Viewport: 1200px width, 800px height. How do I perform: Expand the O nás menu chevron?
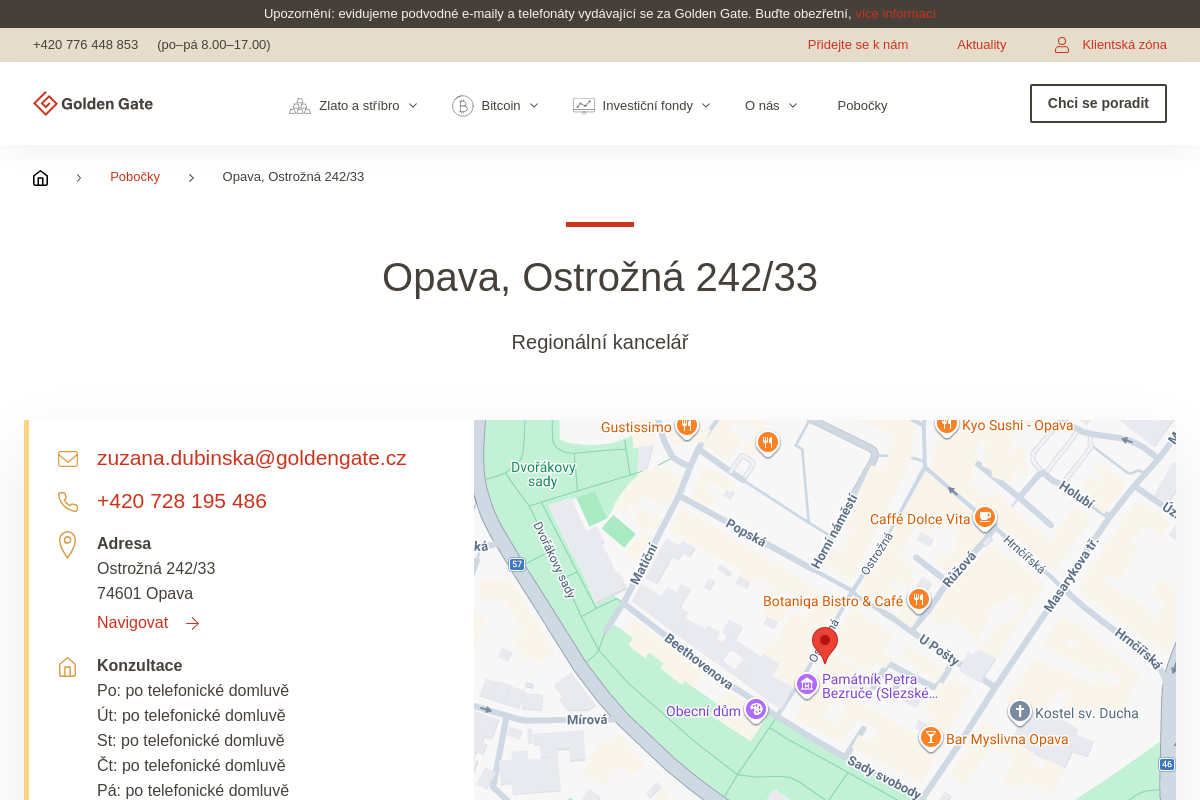coord(793,106)
